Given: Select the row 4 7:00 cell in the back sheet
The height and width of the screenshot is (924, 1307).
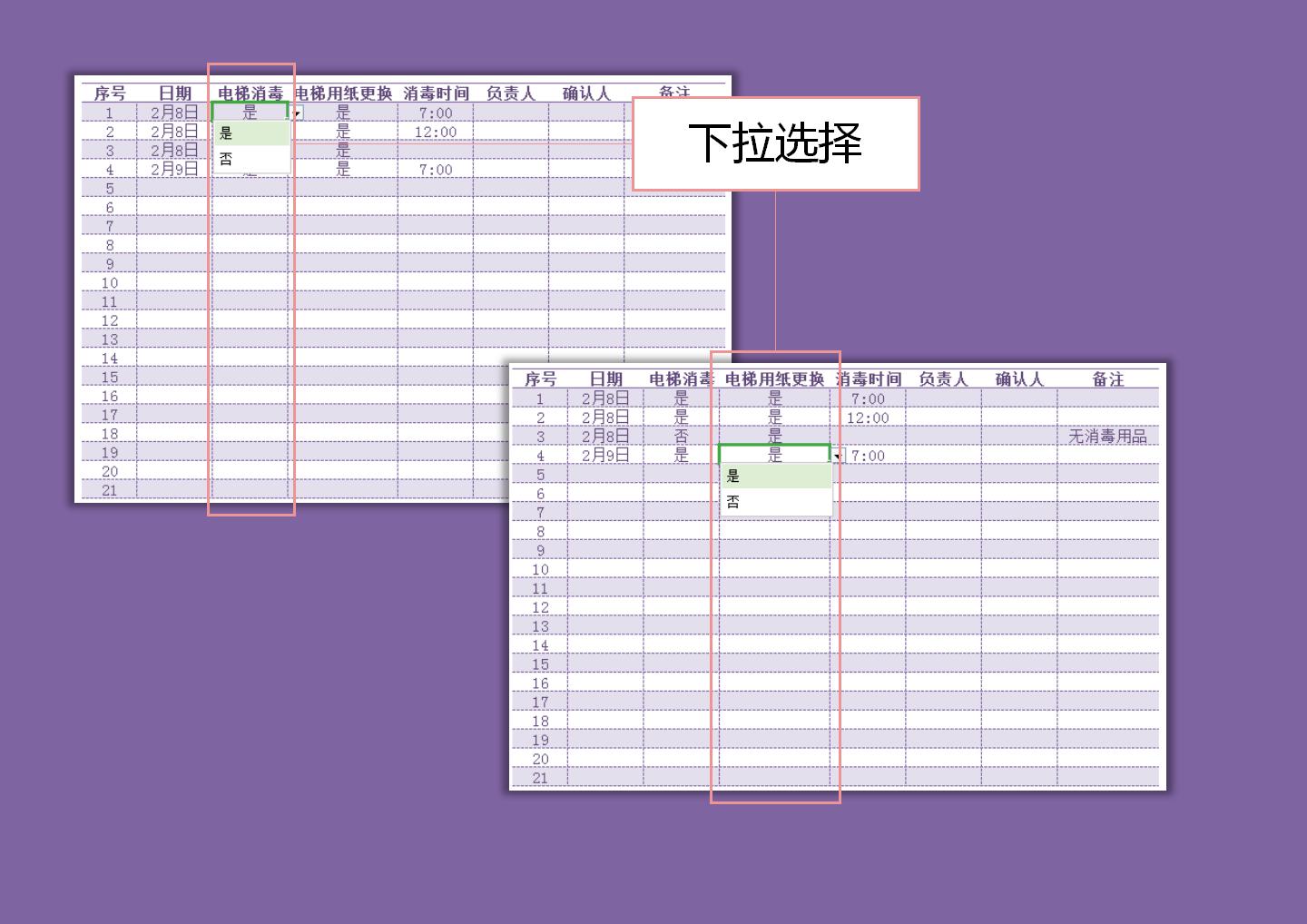Looking at the screenshot, I should click(x=436, y=170).
